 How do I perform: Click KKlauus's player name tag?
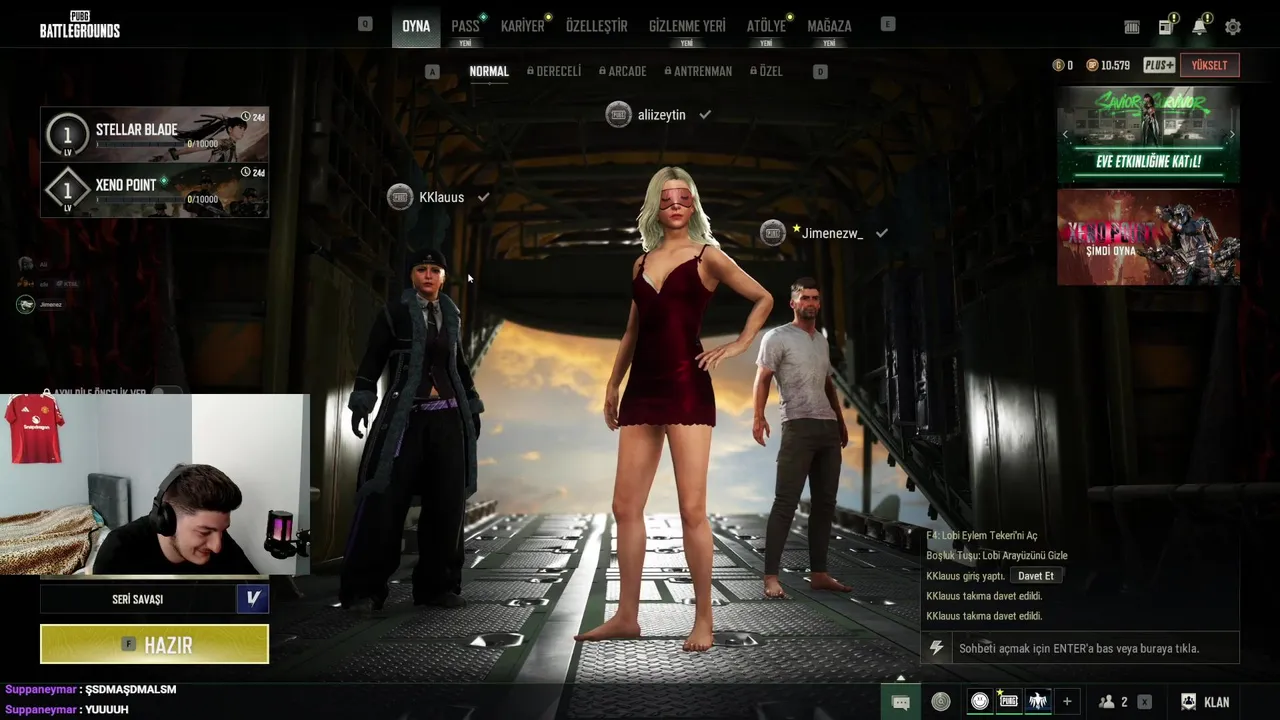point(441,197)
